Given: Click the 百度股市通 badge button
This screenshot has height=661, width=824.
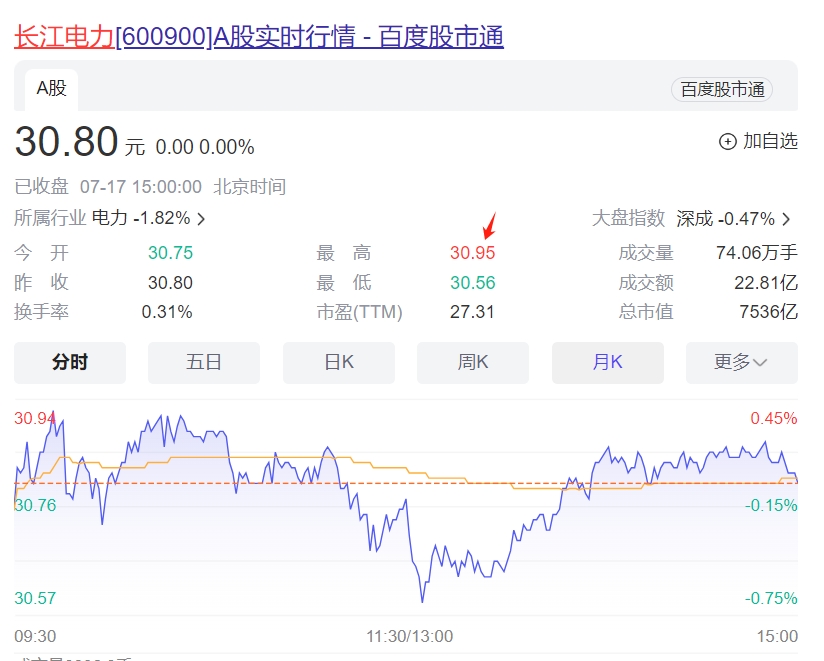Looking at the screenshot, I should point(722,89).
